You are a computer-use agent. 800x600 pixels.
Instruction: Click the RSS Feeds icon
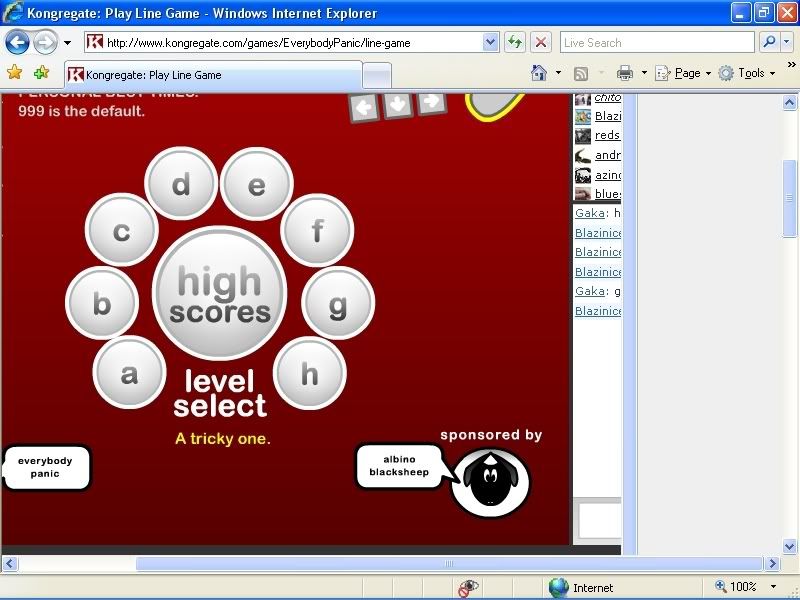click(581, 73)
